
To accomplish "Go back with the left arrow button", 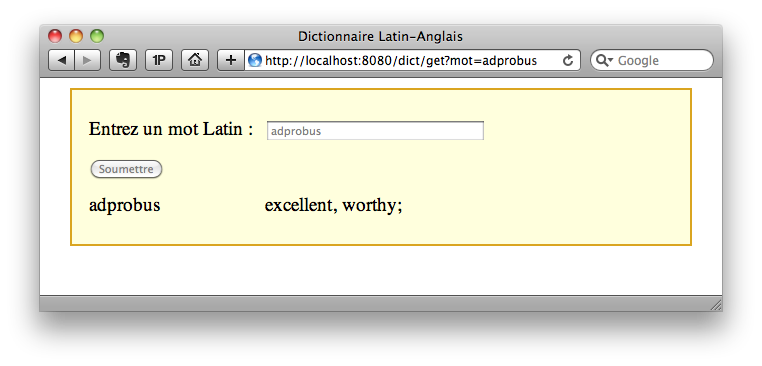I will (x=62, y=60).
